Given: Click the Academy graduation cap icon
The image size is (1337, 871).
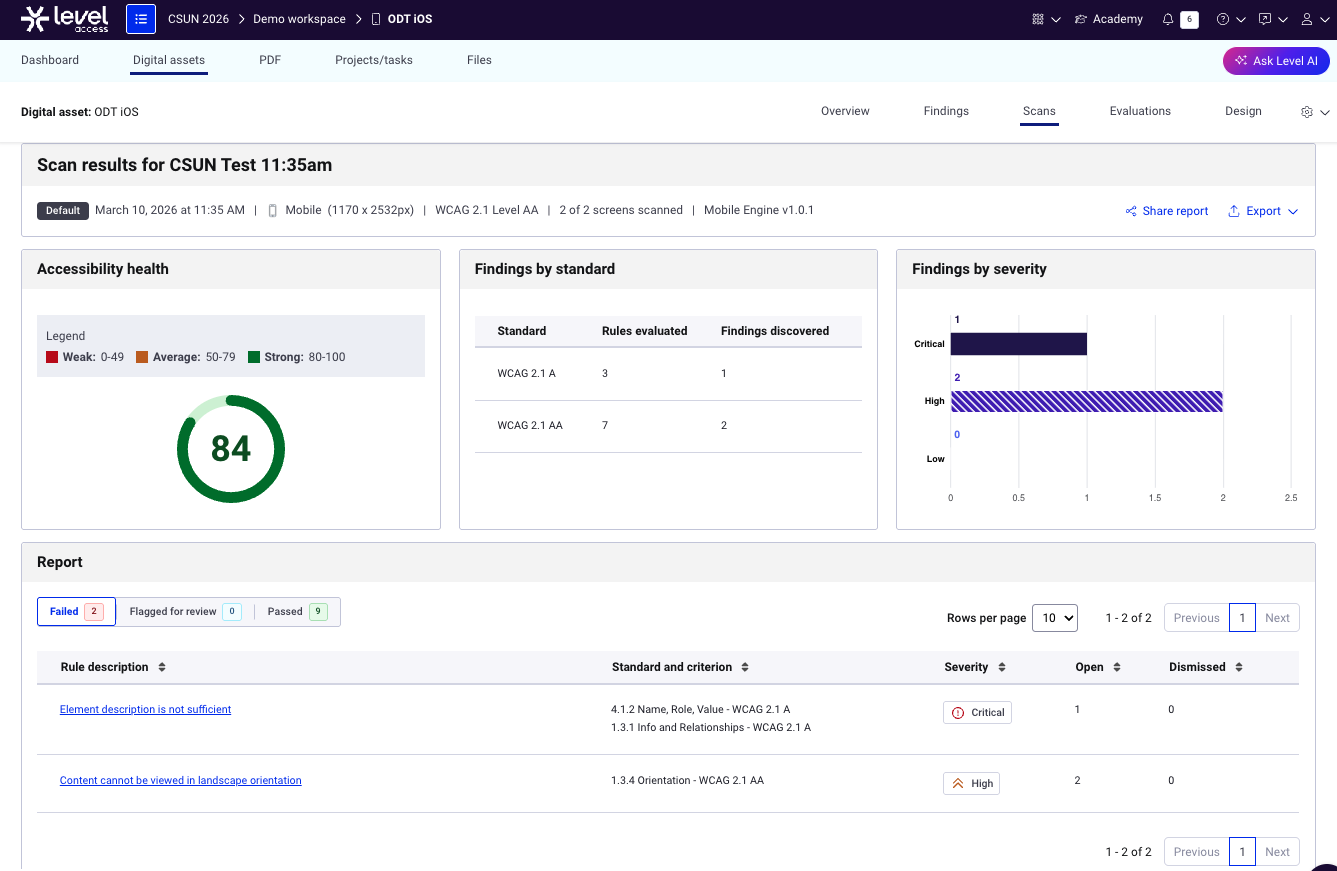Looking at the screenshot, I should point(1080,19).
